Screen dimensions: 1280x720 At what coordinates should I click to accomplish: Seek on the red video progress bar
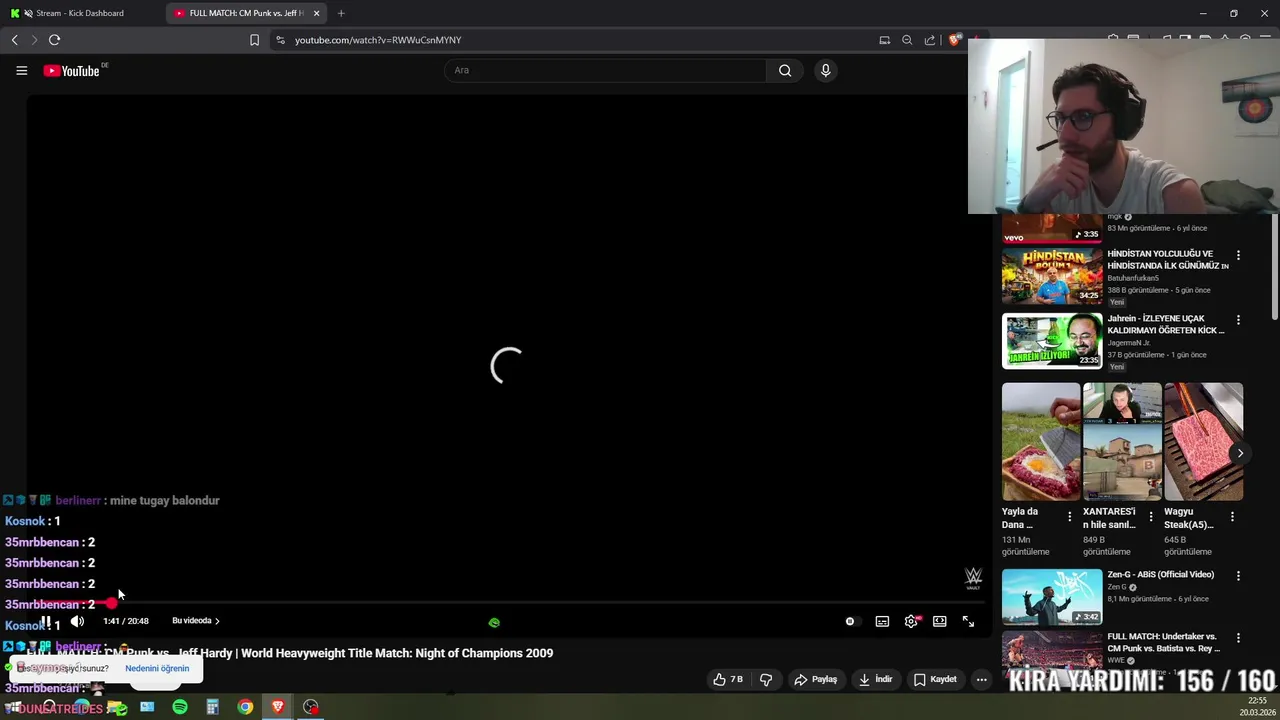[506, 603]
